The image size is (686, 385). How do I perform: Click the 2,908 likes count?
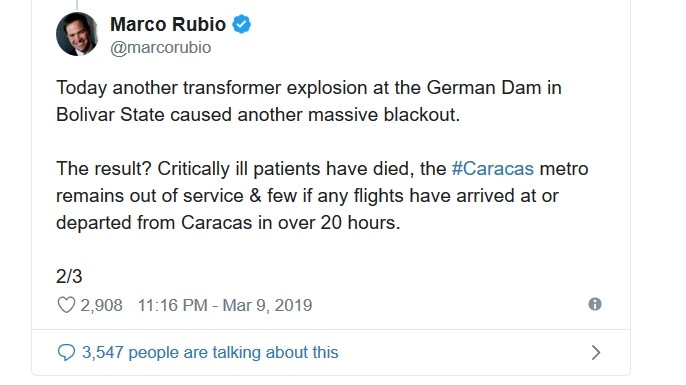pos(102,305)
